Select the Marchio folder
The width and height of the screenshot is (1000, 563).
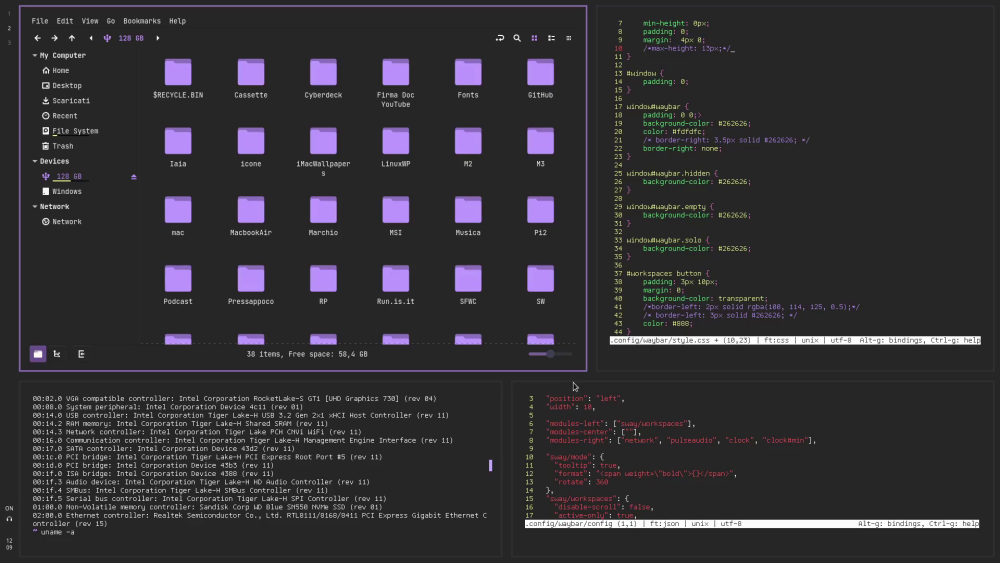point(323,217)
